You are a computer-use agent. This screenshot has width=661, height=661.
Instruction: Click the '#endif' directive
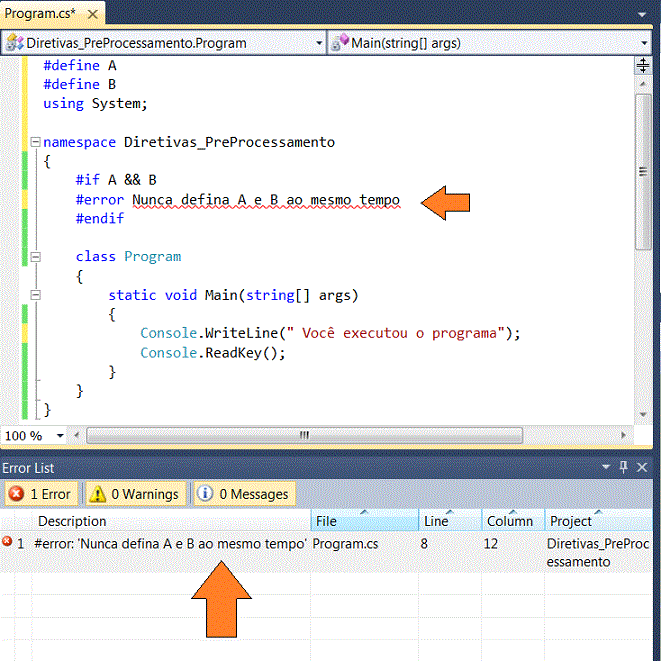[99, 218]
